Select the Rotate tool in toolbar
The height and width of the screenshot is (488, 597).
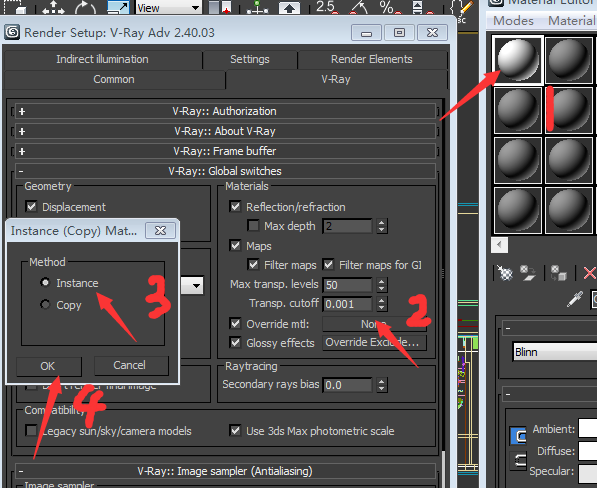[85, 8]
